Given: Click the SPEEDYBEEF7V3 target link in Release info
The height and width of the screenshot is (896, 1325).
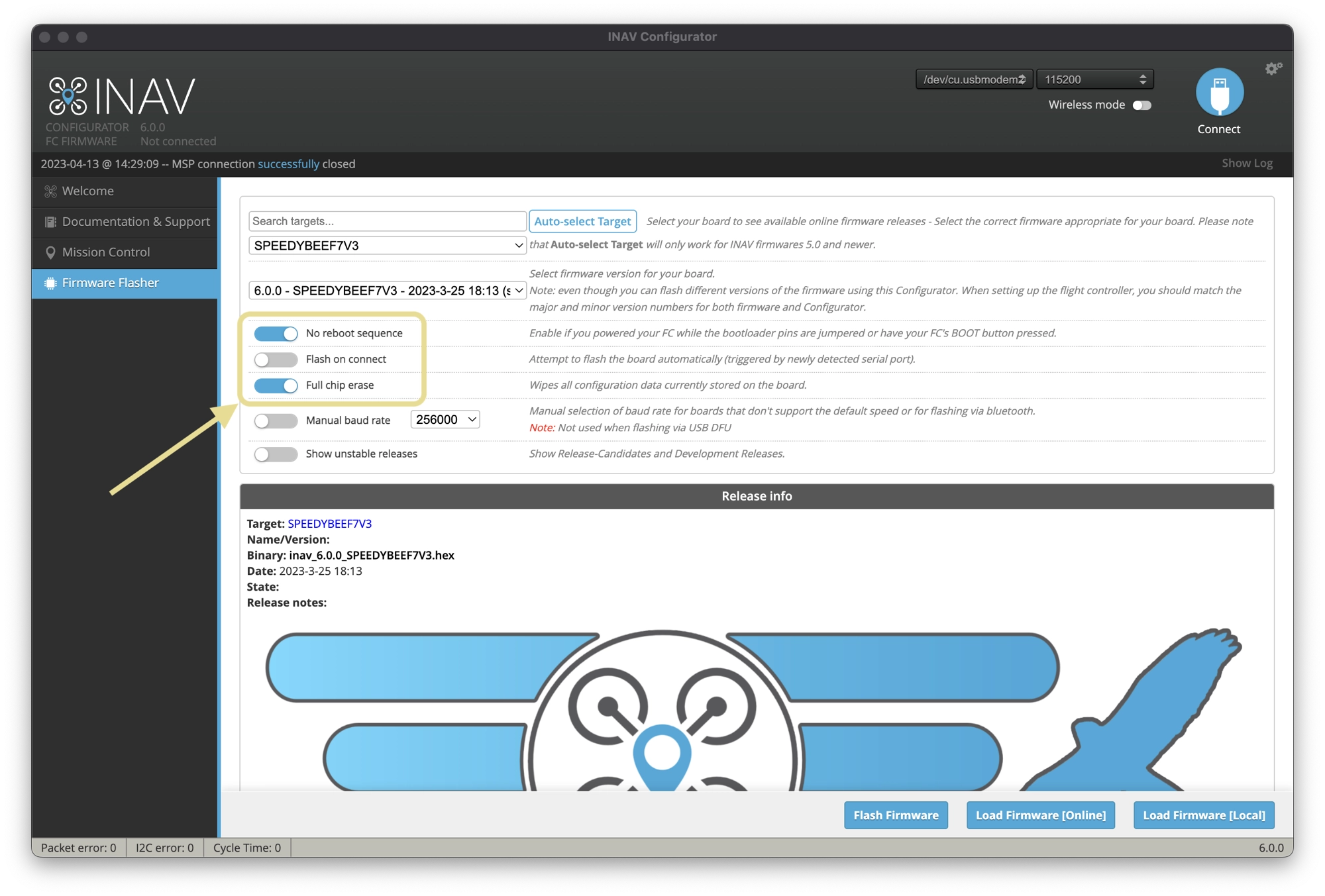Looking at the screenshot, I should (329, 522).
